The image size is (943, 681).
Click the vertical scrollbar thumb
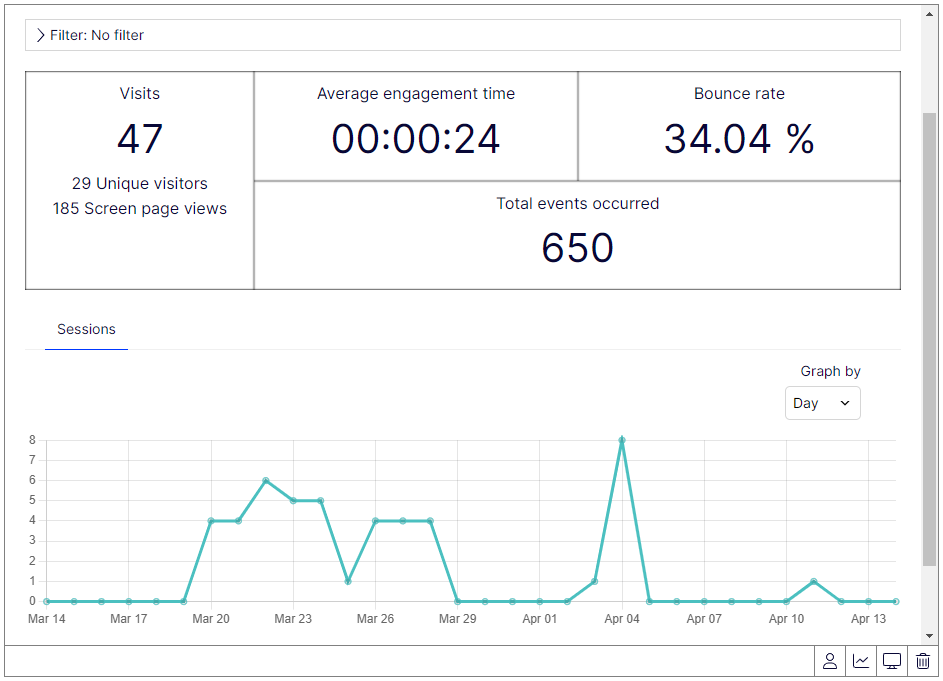pos(929,340)
